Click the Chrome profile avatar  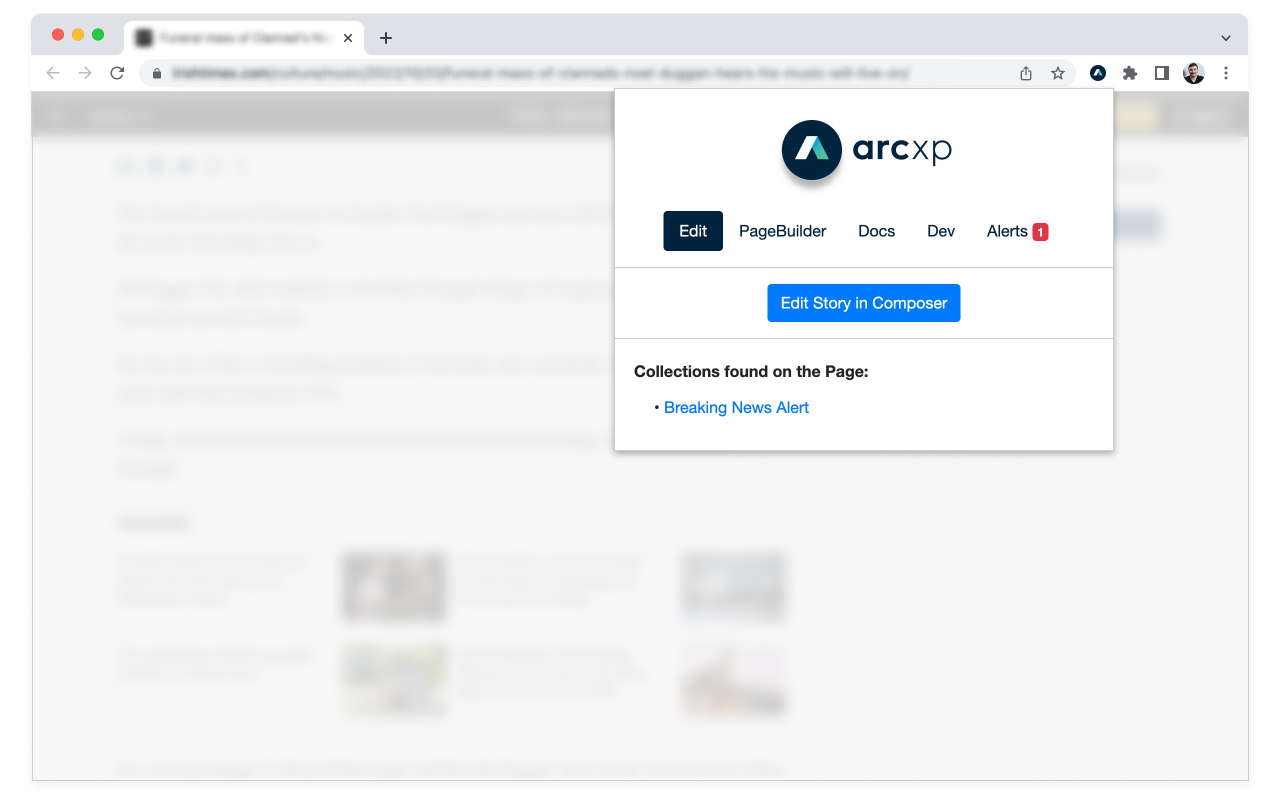tap(1193, 72)
